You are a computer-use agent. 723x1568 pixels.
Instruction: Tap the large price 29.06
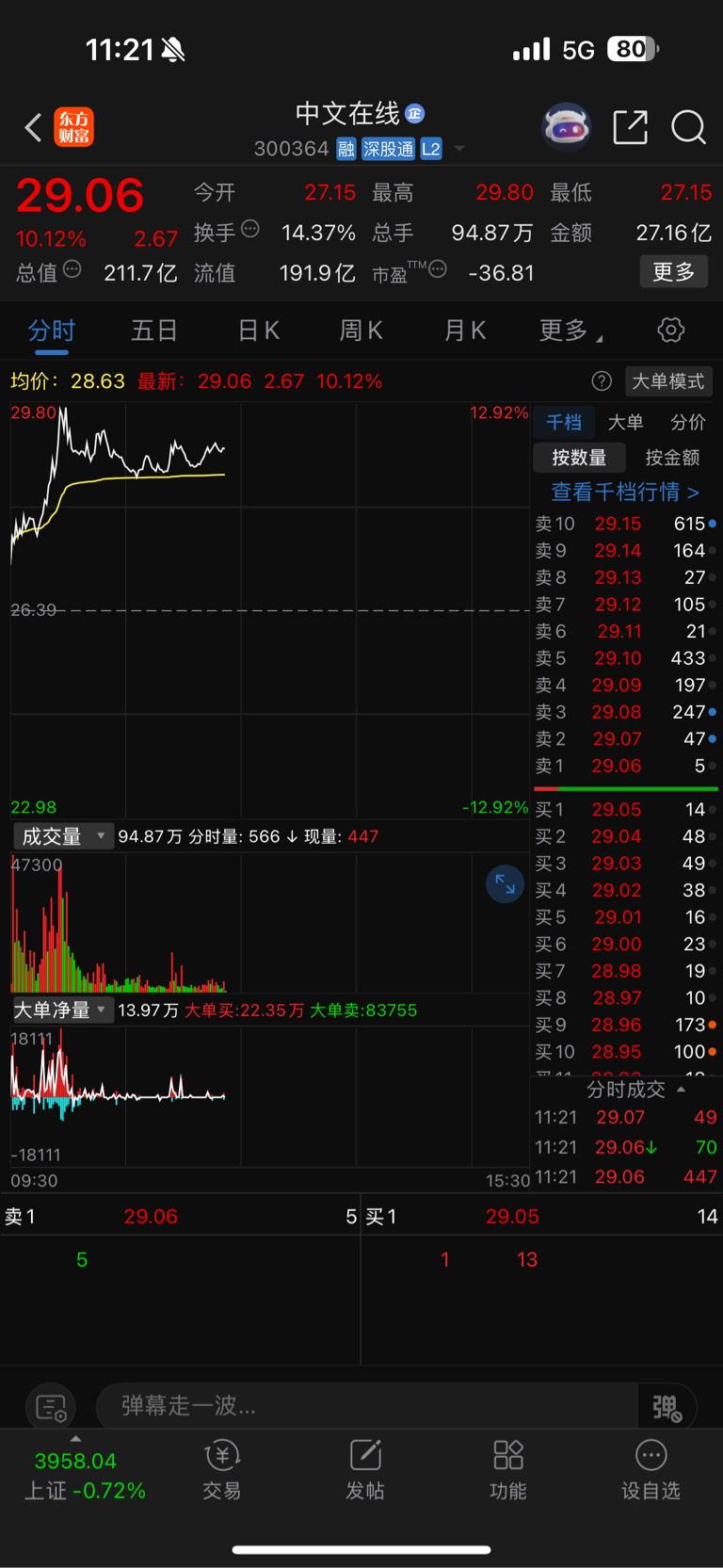pyautogui.click(x=80, y=196)
